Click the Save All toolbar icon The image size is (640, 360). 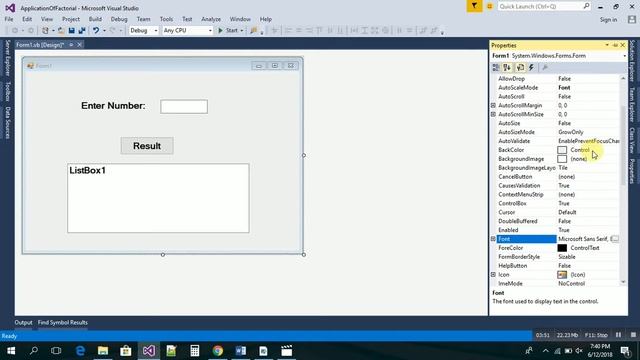(82, 31)
